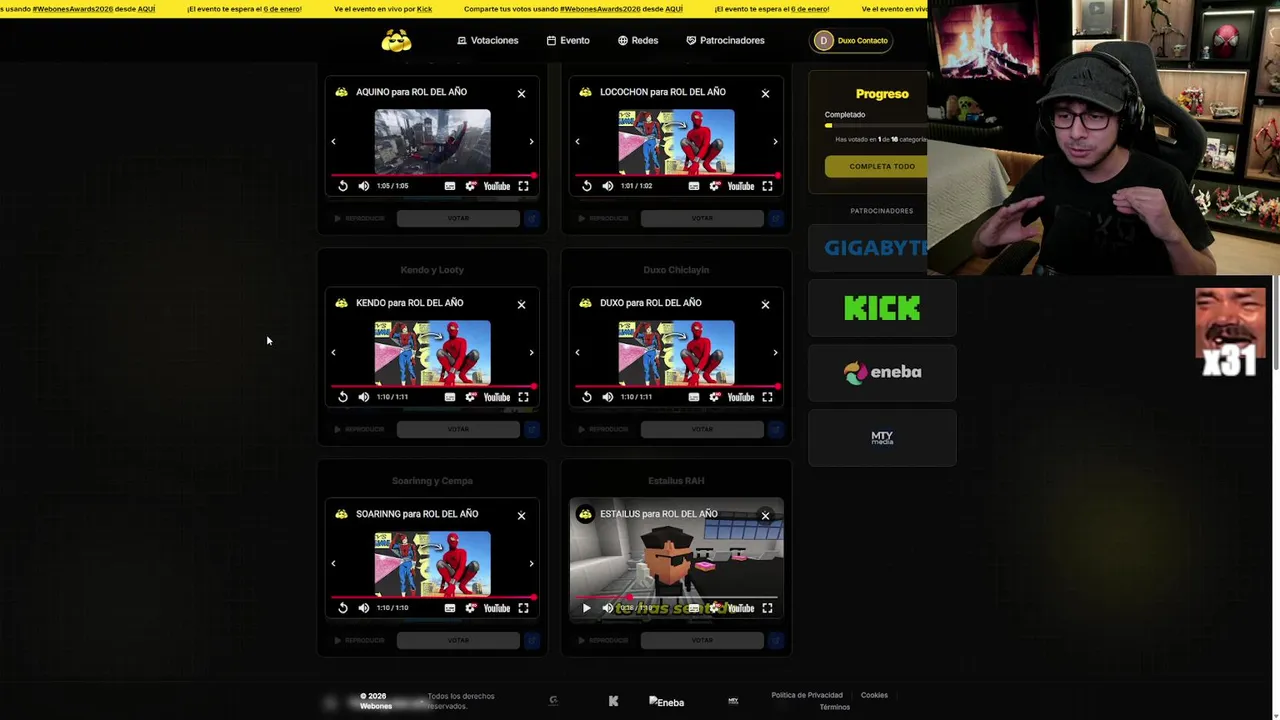
Task: Replay the SOARINNG video
Action: pos(343,608)
